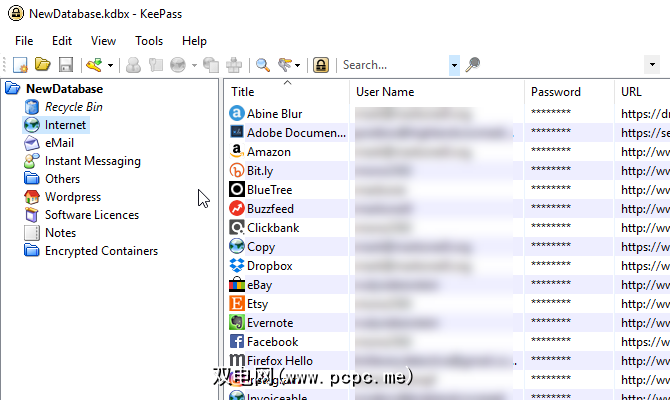Select the Firefox Hello entry
The height and width of the screenshot is (400, 670).
pyautogui.click(x=280, y=361)
